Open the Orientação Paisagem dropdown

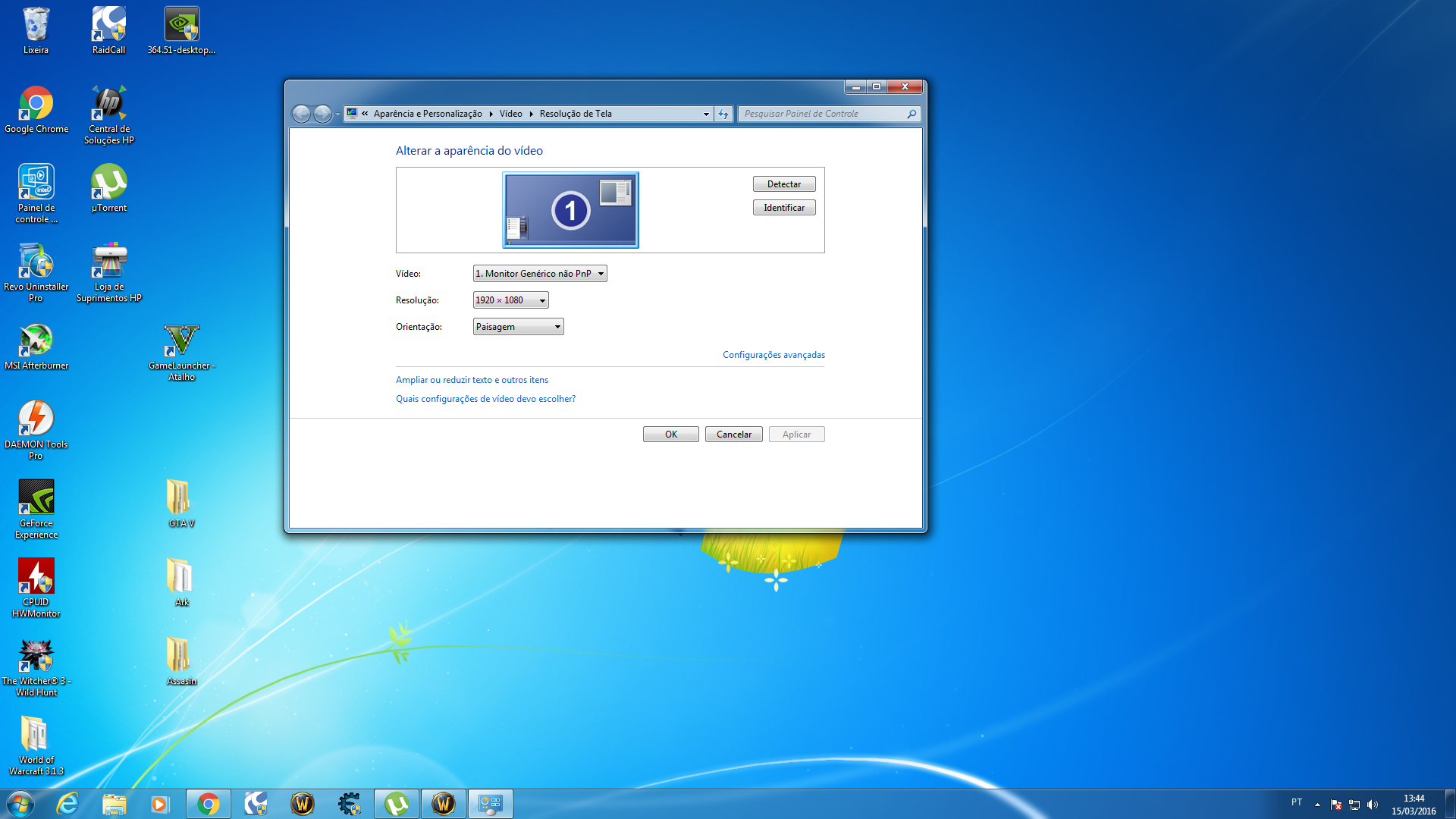pyautogui.click(x=518, y=327)
